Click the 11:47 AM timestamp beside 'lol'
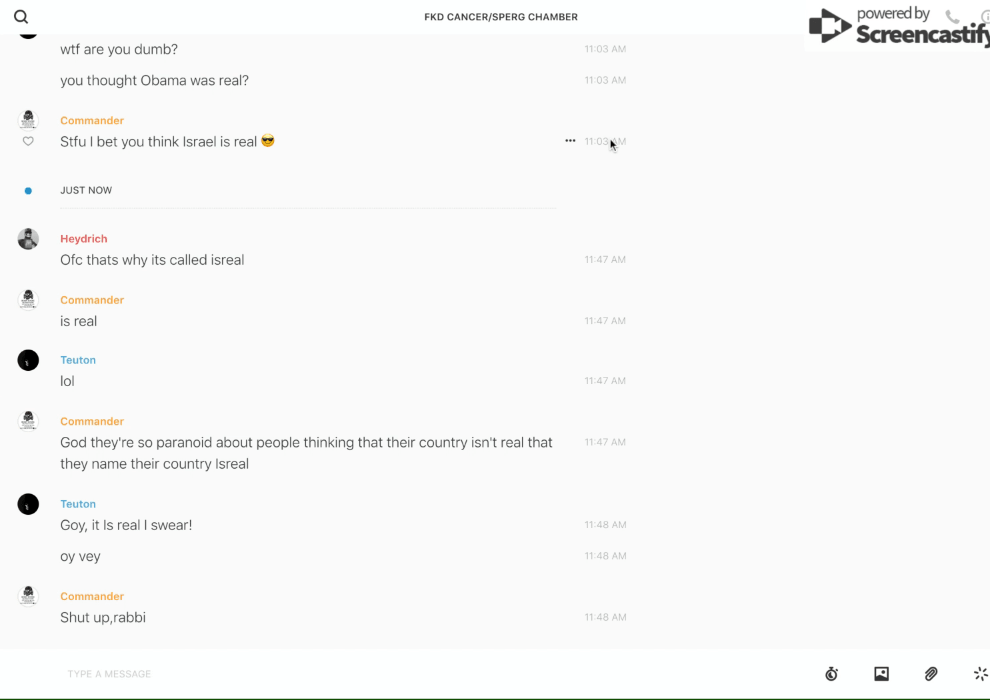 [605, 381]
